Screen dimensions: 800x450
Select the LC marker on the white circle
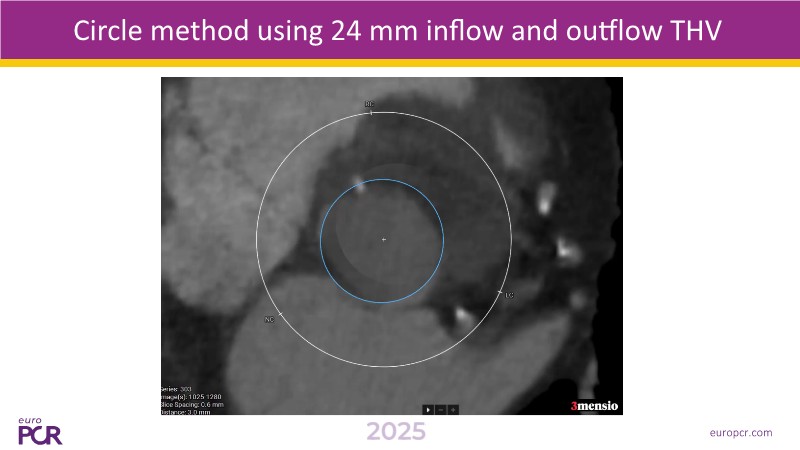tap(509, 295)
